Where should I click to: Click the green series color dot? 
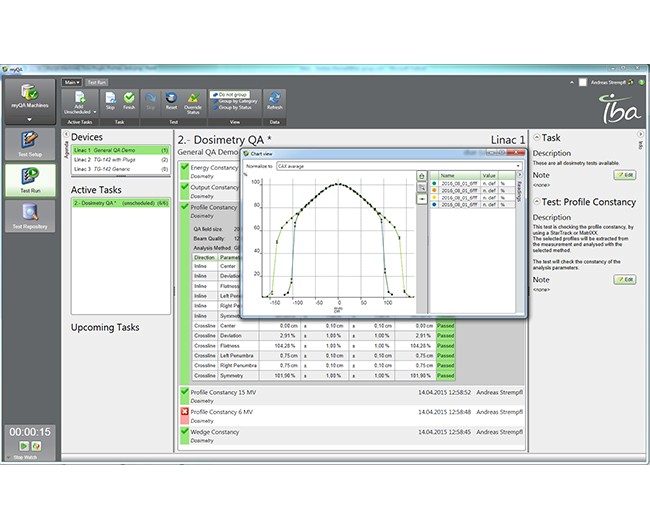click(434, 183)
